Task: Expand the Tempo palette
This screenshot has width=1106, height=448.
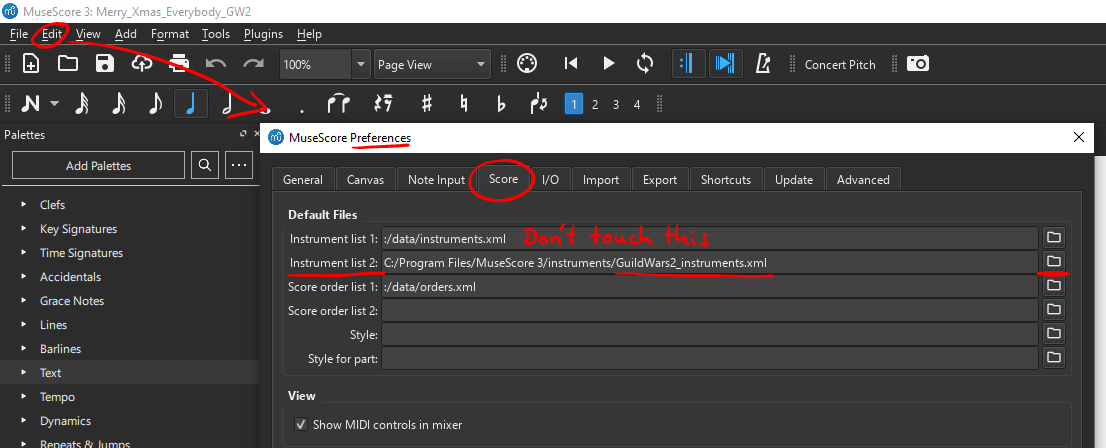Action: pyautogui.click(x=24, y=396)
